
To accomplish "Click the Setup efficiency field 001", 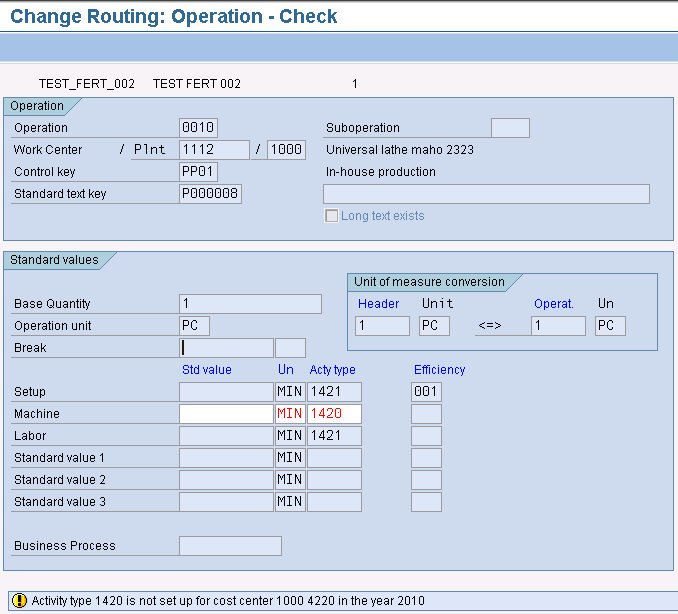I will (x=426, y=392).
